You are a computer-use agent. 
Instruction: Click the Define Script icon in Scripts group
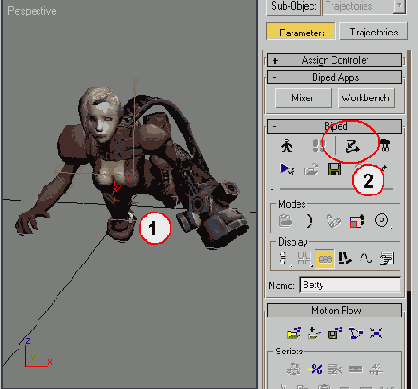coord(294,369)
